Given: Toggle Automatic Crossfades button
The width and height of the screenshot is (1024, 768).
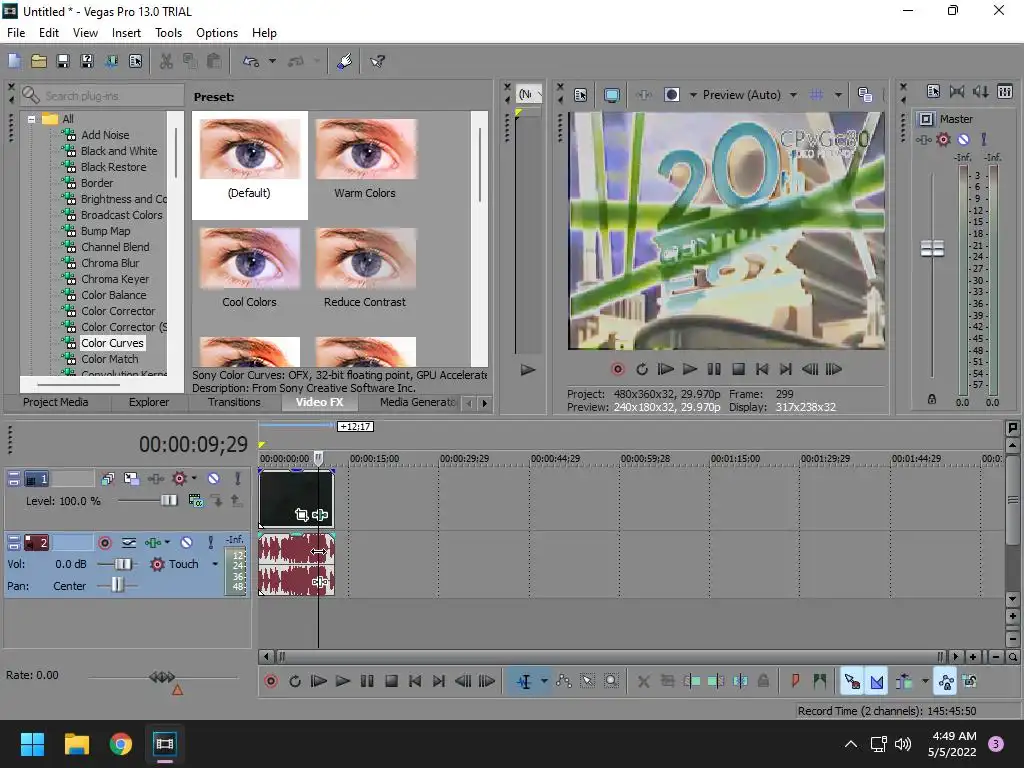Looking at the screenshot, I should [876, 682].
